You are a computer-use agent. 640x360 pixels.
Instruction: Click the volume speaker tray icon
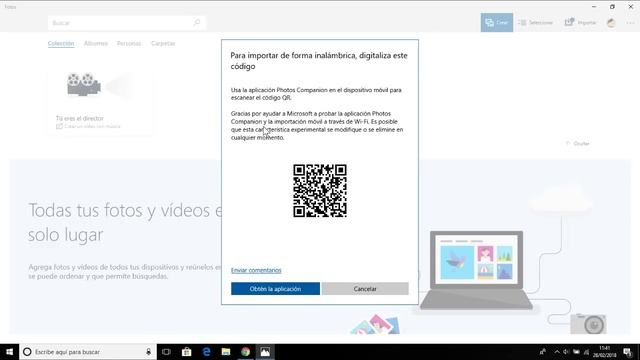tap(566, 351)
